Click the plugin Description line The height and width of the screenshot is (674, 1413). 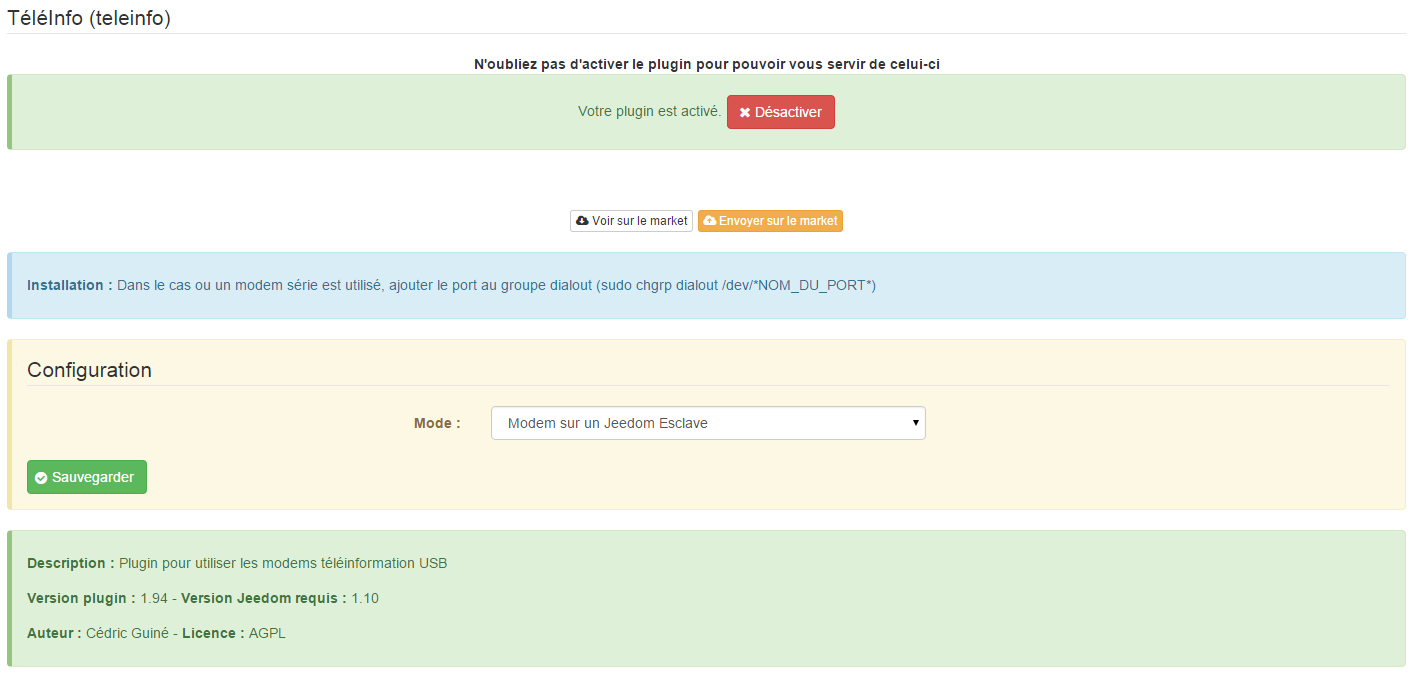[x=237, y=563]
